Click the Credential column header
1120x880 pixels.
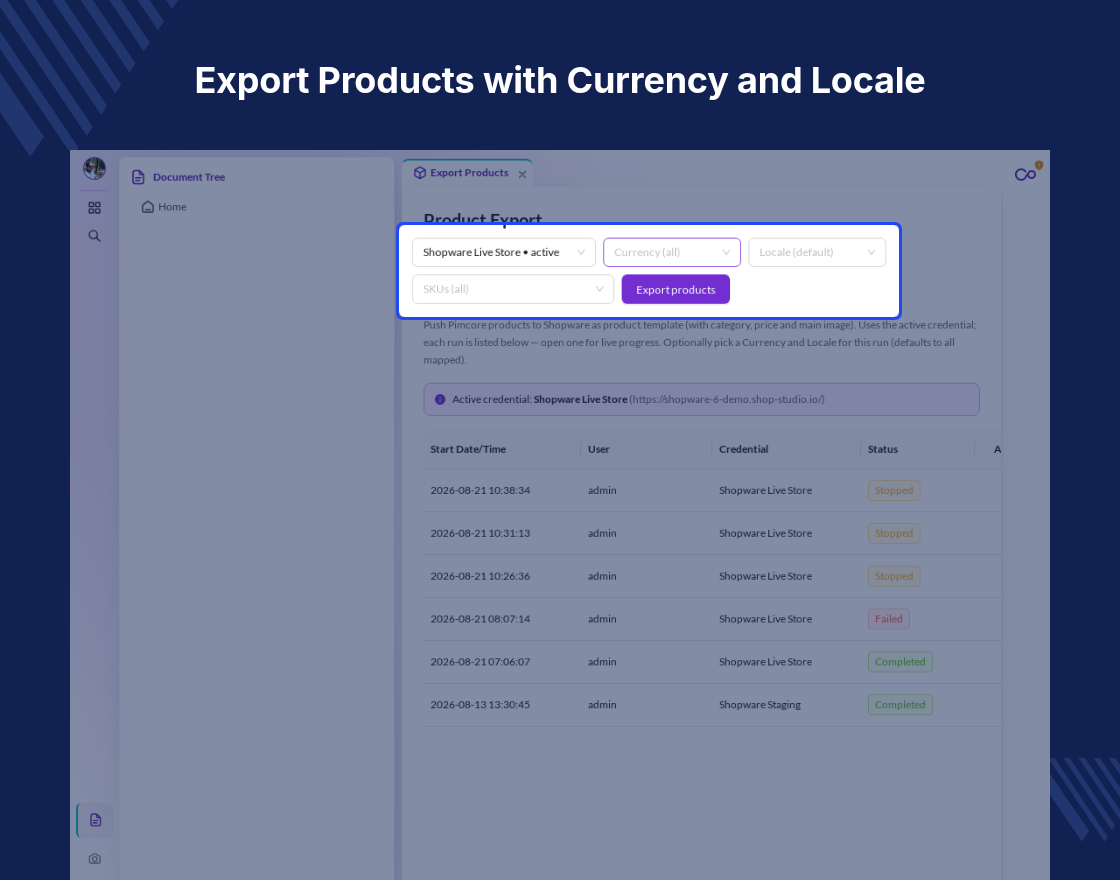(744, 449)
